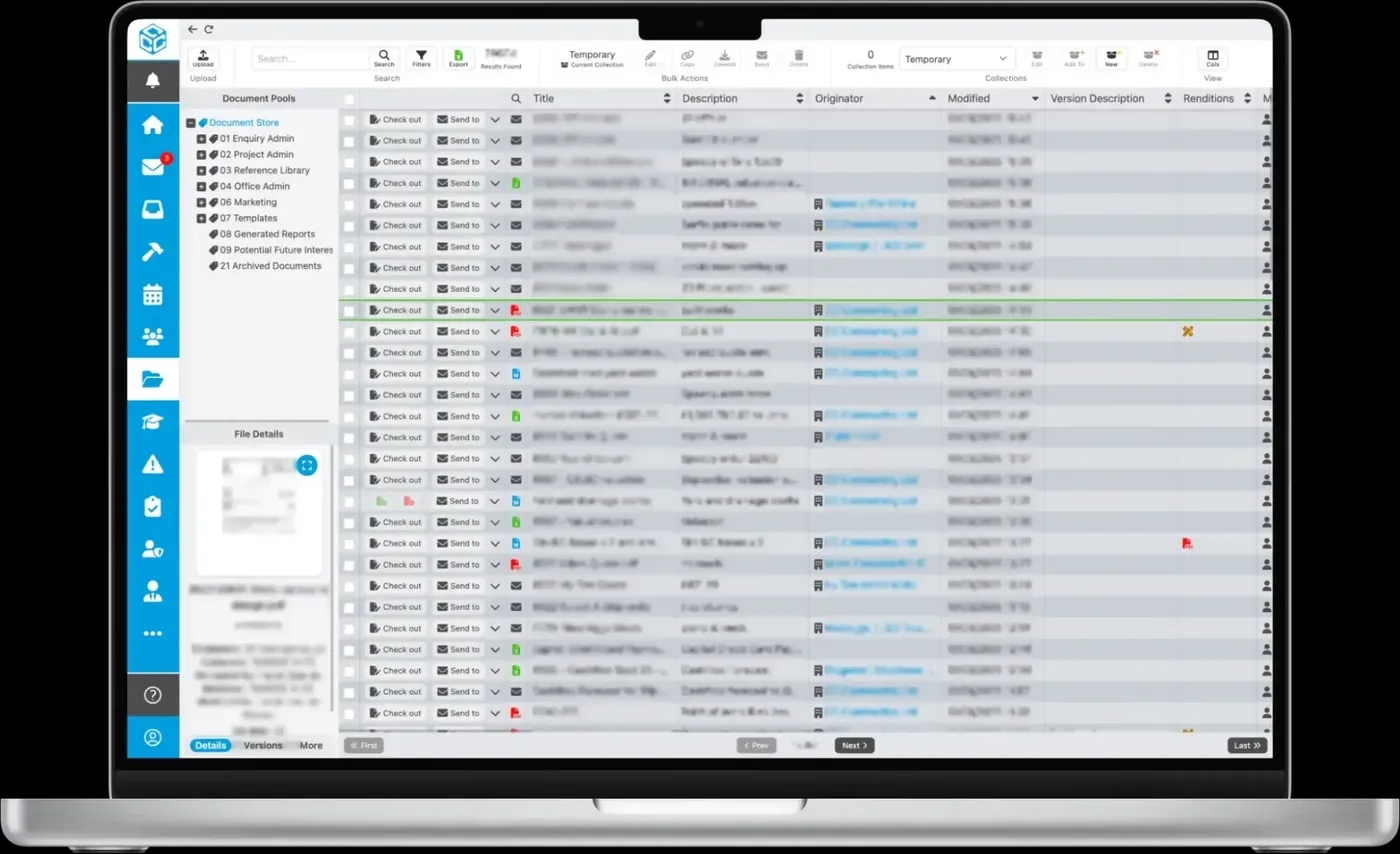The width and height of the screenshot is (1400, 854).
Task: Select the Details tab
Action: coord(210,746)
